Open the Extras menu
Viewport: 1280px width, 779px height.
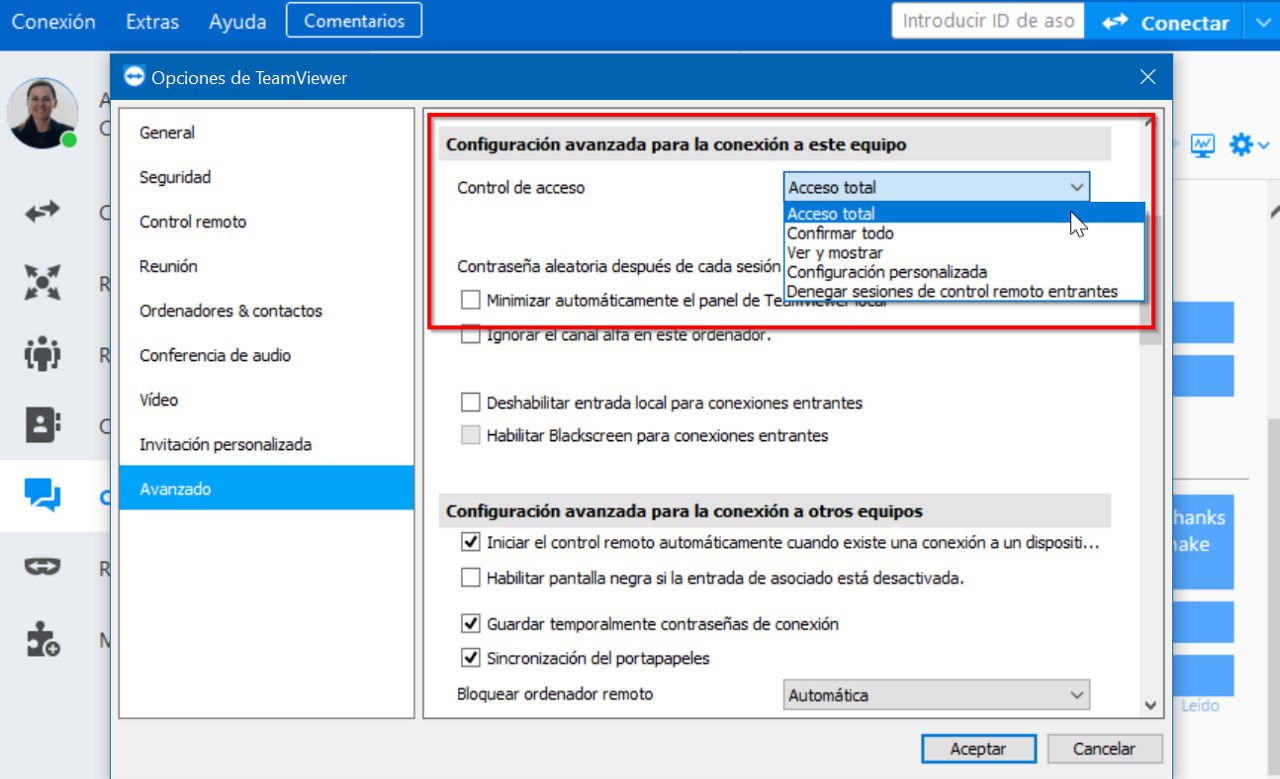(x=153, y=21)
